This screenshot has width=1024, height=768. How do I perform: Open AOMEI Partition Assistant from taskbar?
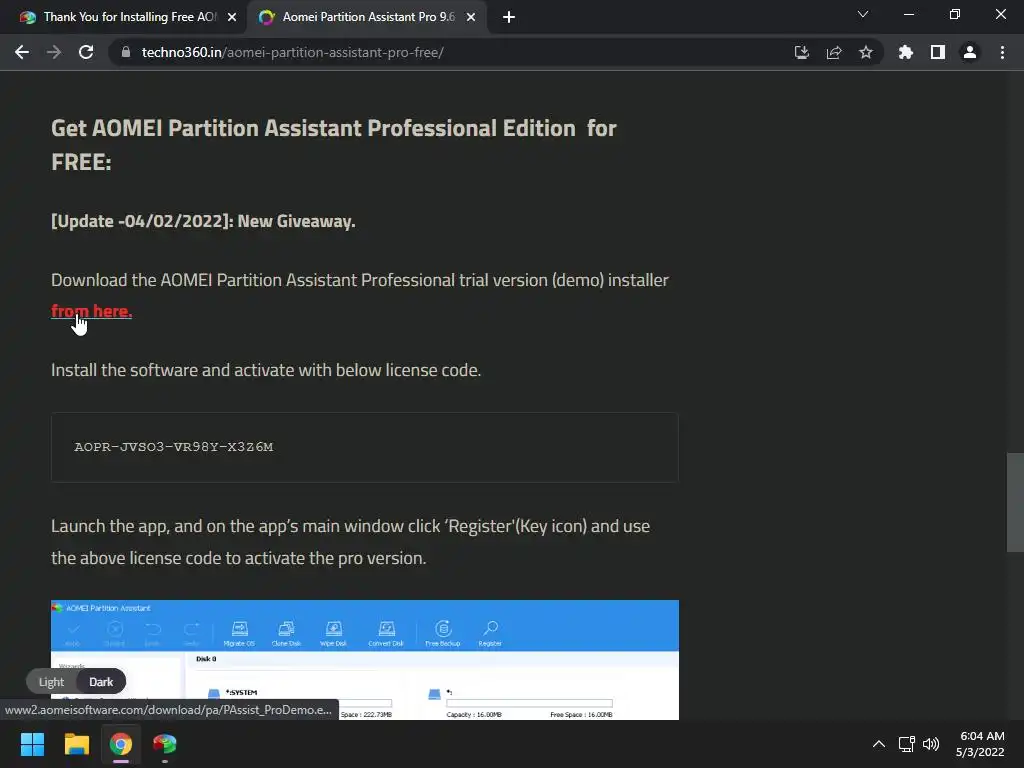(165, 744)
